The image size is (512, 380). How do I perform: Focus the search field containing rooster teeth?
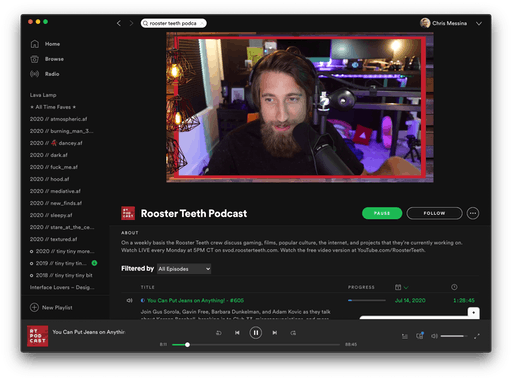click(x=173, y=23)
